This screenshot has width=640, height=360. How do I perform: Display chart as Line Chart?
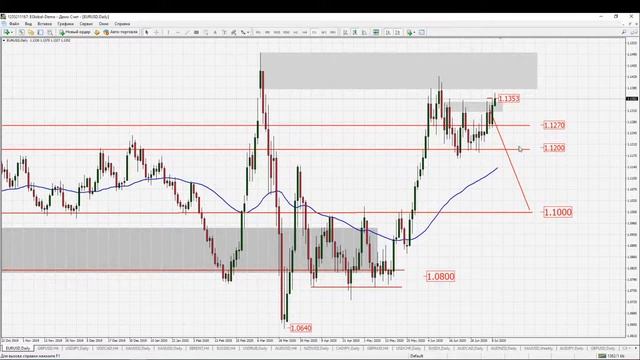point(364,32)
